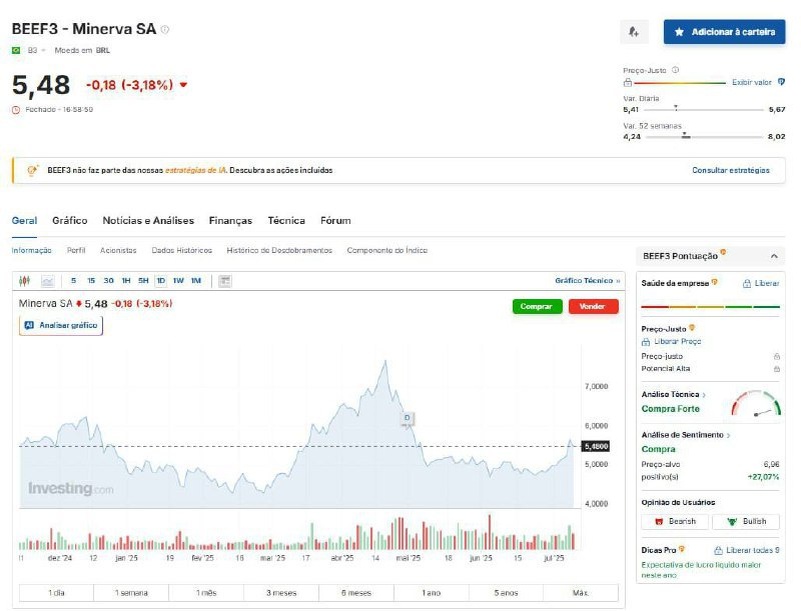This screenshot has width=801, height=611.
Task: Click the lightbulb icon in AI strategies banner
Action: coord(32,170)
